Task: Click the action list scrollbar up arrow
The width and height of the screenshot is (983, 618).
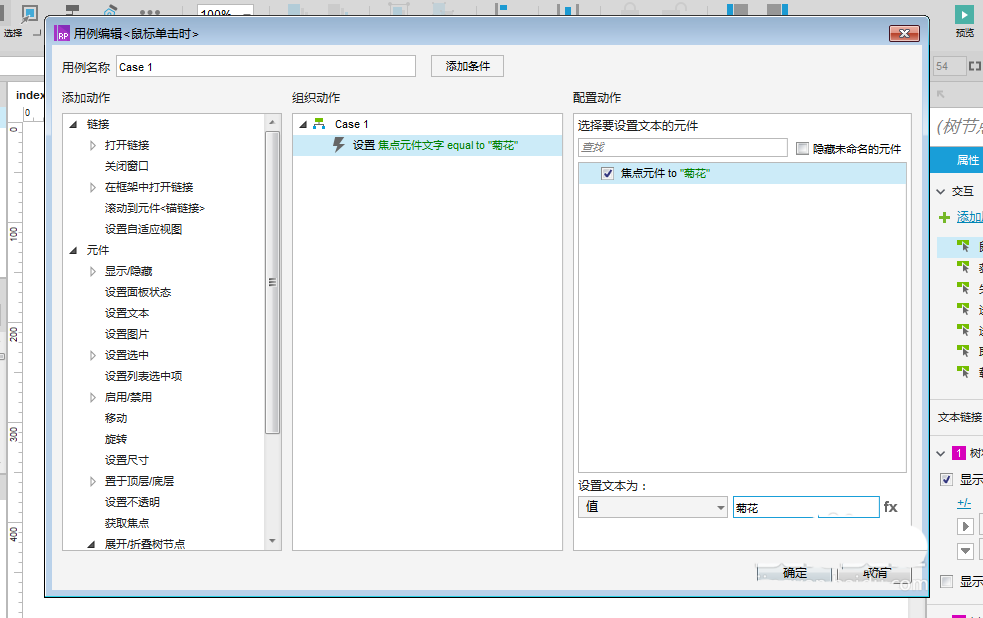Action: pyautogui.click(x=272, y=122)
